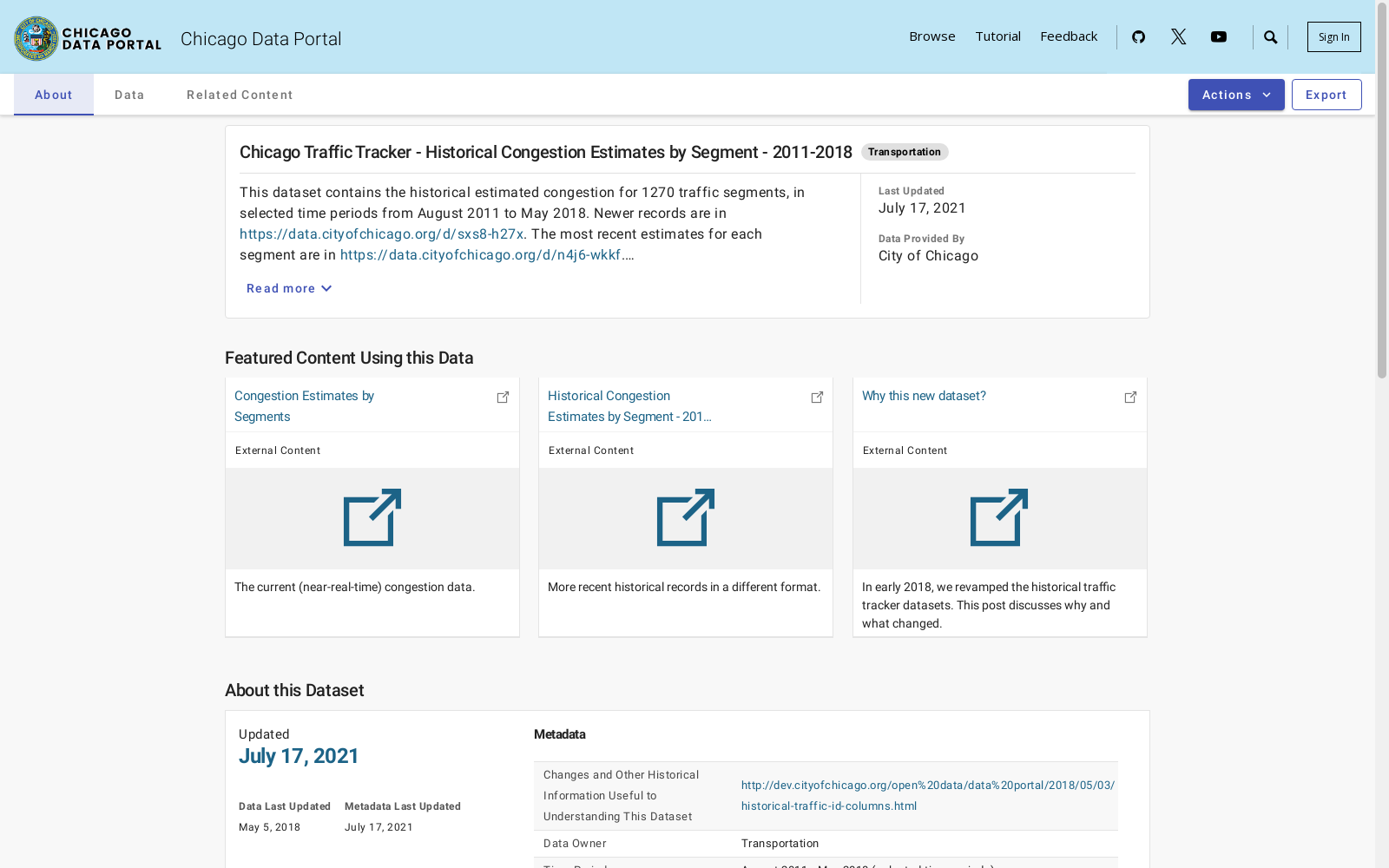Image resolution: width=1389 pixels, height=868 pixels.
Task: Open the X (Twitter) icon link
Action: click(x=1178, y=36)
